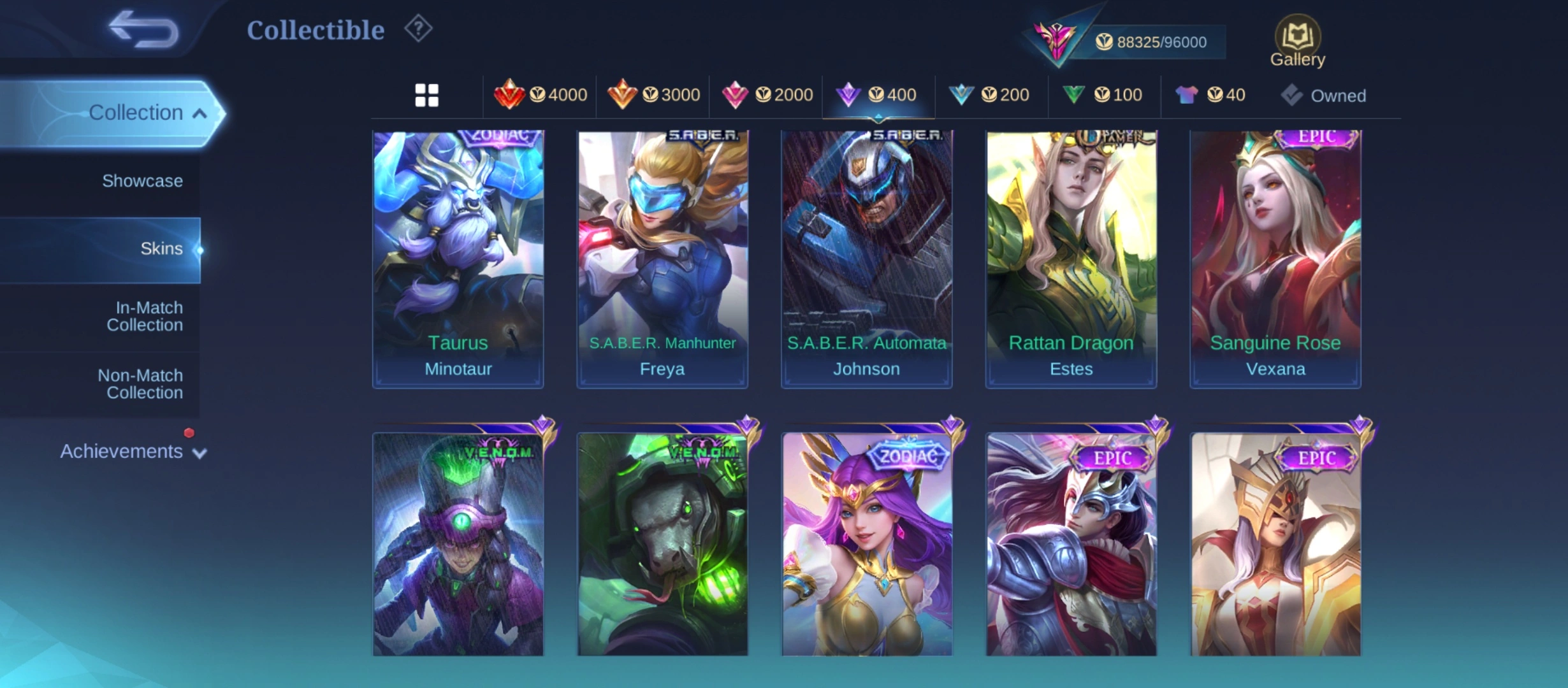Open the Gallery book icon

pos(1297,41)
